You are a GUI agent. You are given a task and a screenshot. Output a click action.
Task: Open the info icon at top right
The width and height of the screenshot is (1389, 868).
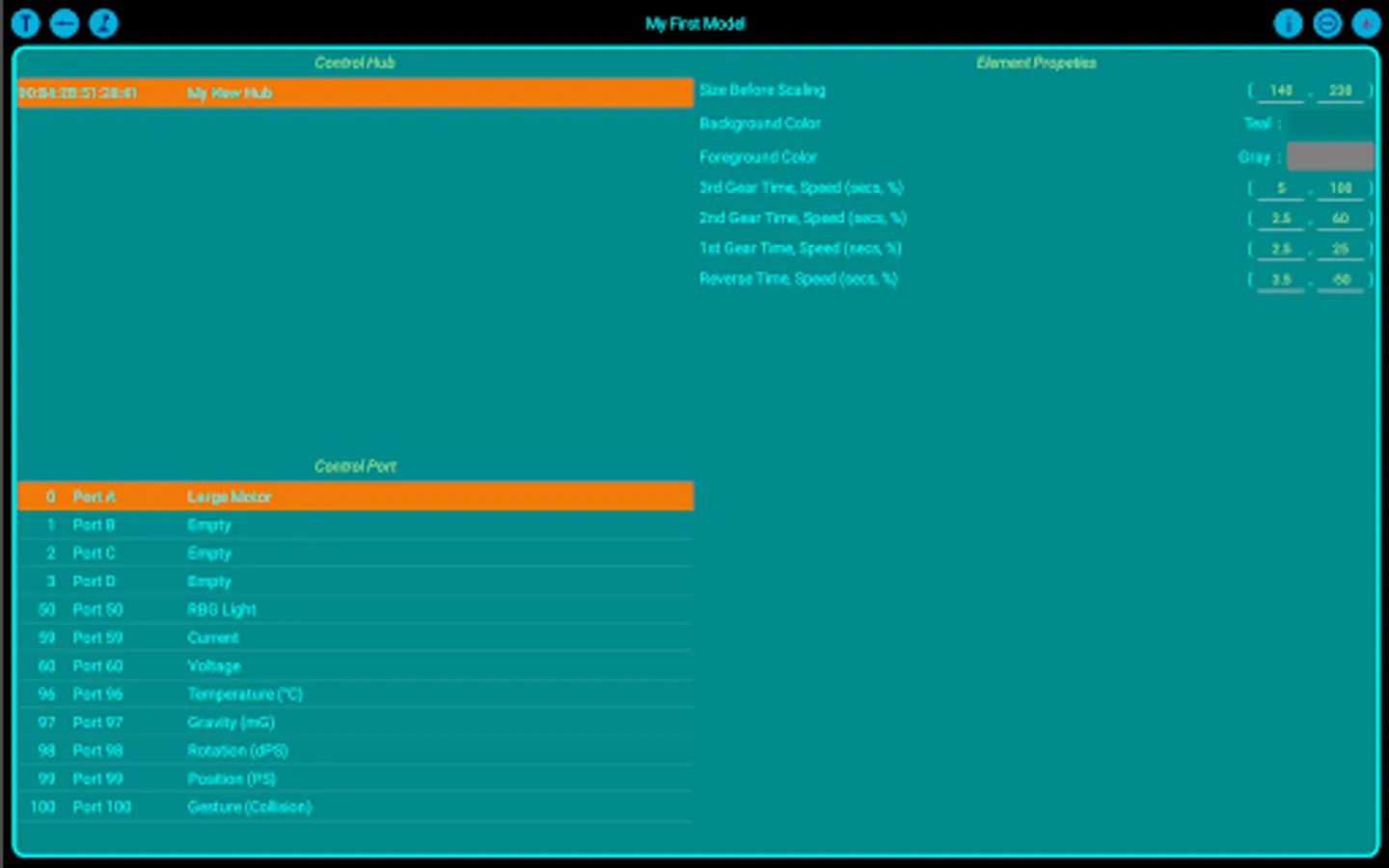click(x=1289, y=23)
